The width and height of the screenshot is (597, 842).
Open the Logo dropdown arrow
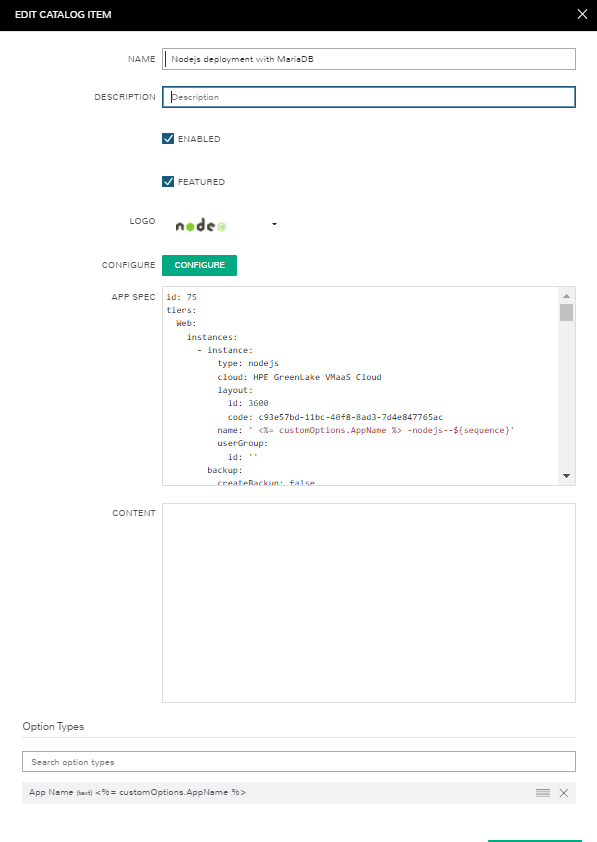pos(274,224)
